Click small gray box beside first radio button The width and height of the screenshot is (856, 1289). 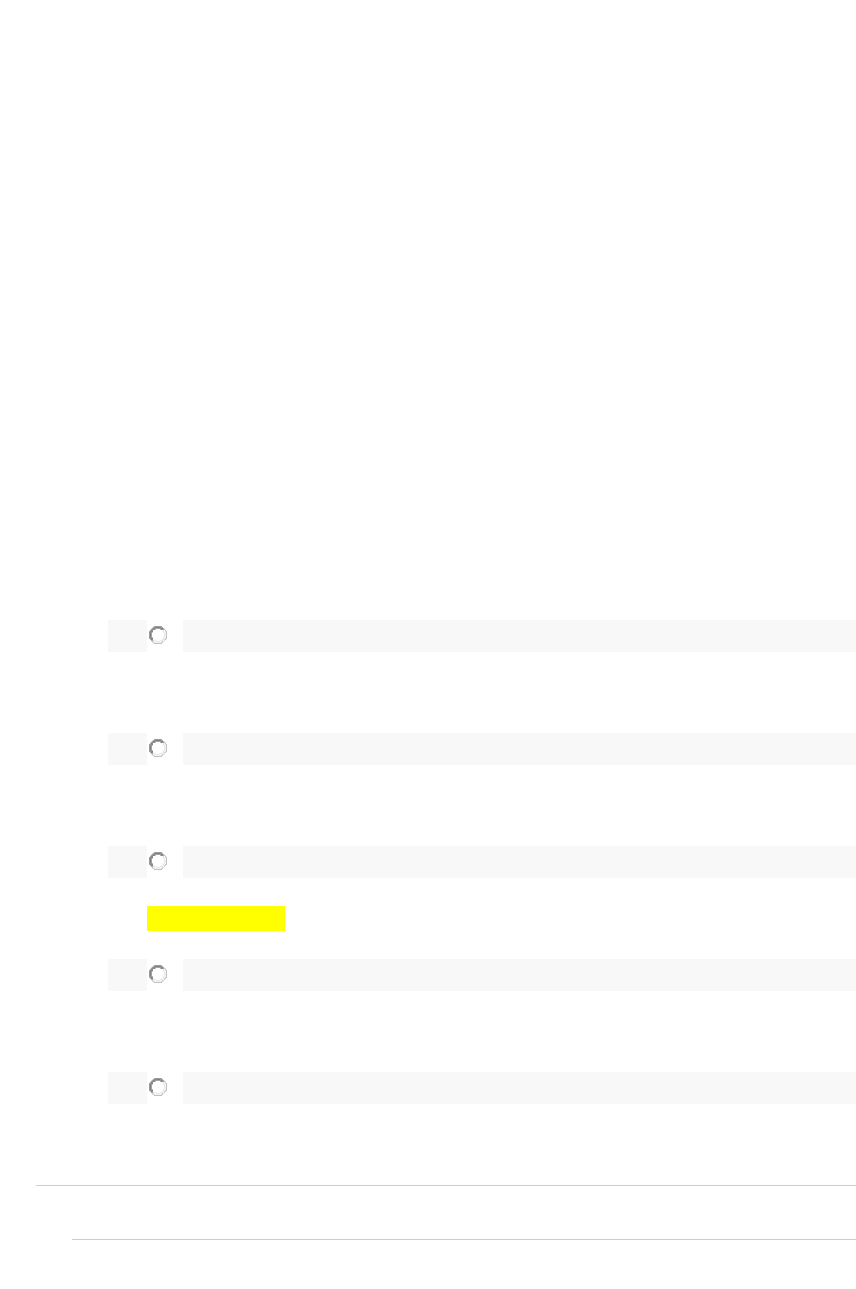pos(127,636)
